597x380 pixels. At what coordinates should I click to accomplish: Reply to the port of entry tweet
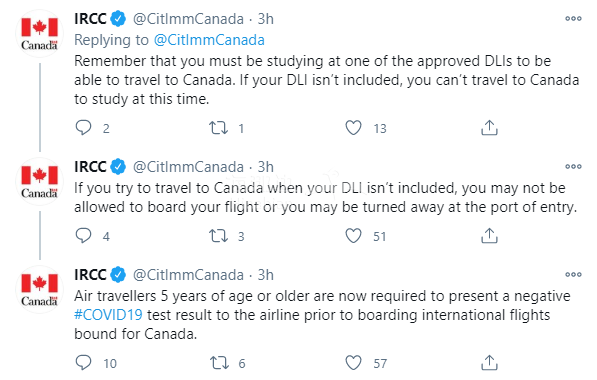[83, 236]
